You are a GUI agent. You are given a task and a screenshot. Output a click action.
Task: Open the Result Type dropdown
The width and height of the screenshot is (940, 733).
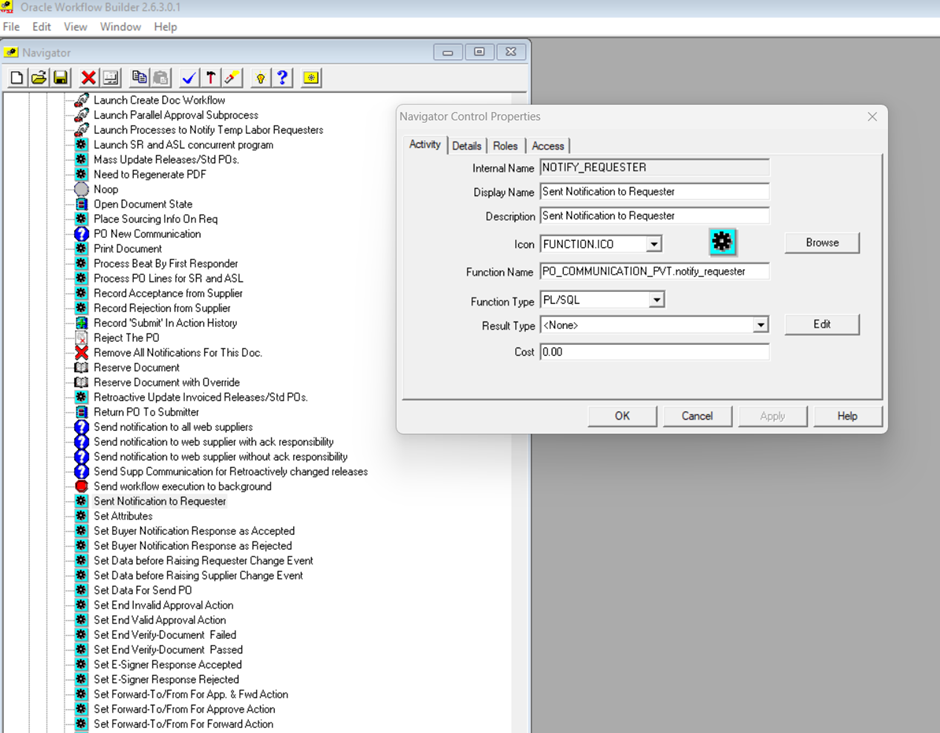[761, 325]
